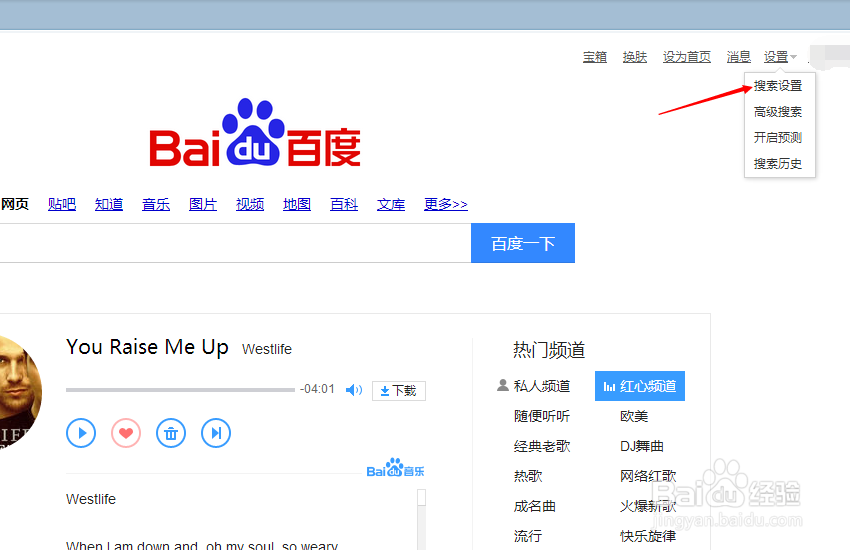Screen dimensions: 850x550
Task: Select the 红心频道 channel
Action: (640, 386)
